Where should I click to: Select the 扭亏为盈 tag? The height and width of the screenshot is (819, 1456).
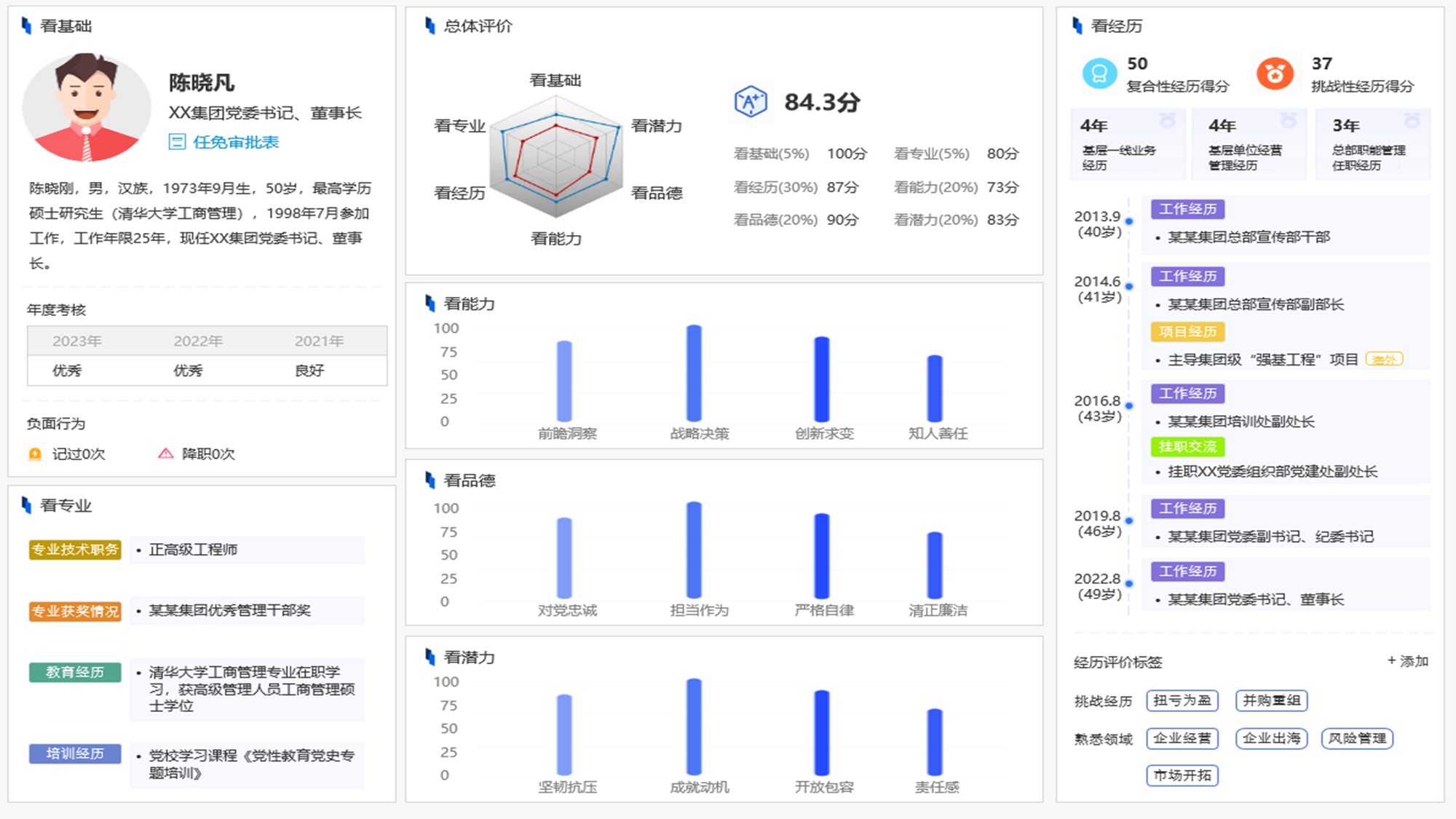(x=1182, y=700)
